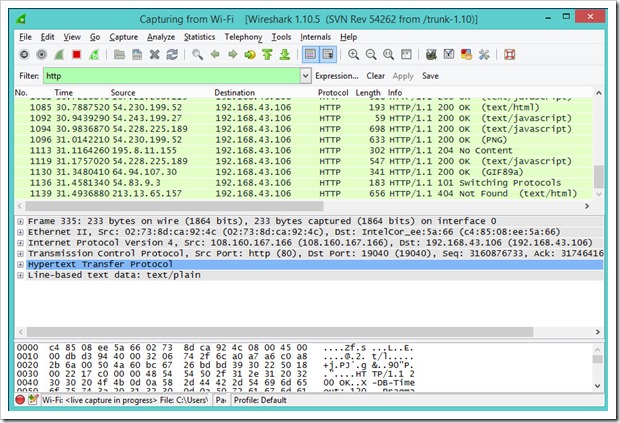Open preferences wrench icon
The image size is (620, 423).
pos(484,55)
